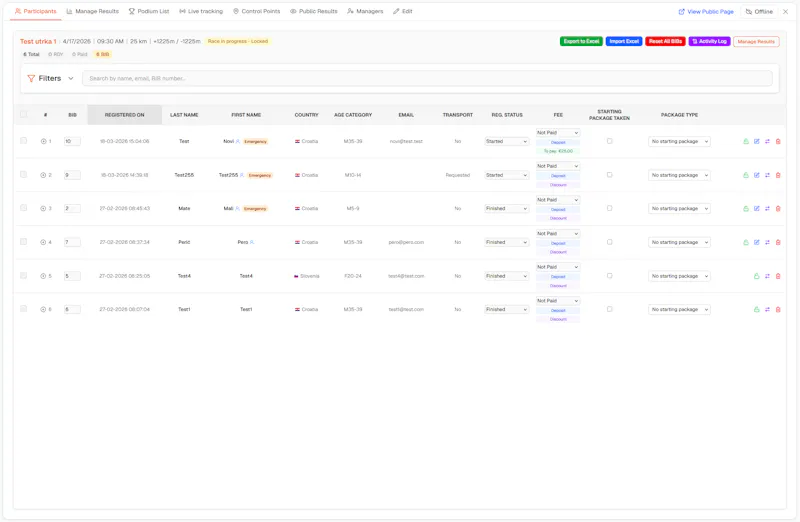Click red trash icon in Test4 row

[778, 276]
